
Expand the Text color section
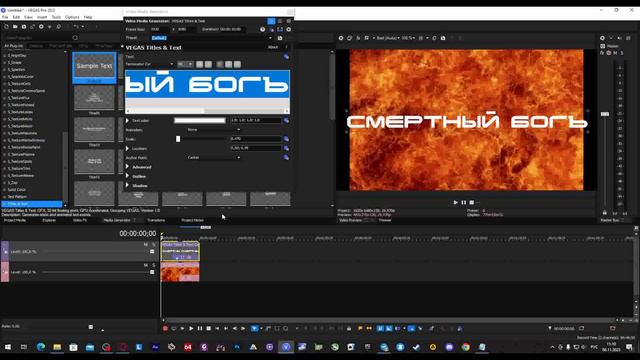pos(127,120)
